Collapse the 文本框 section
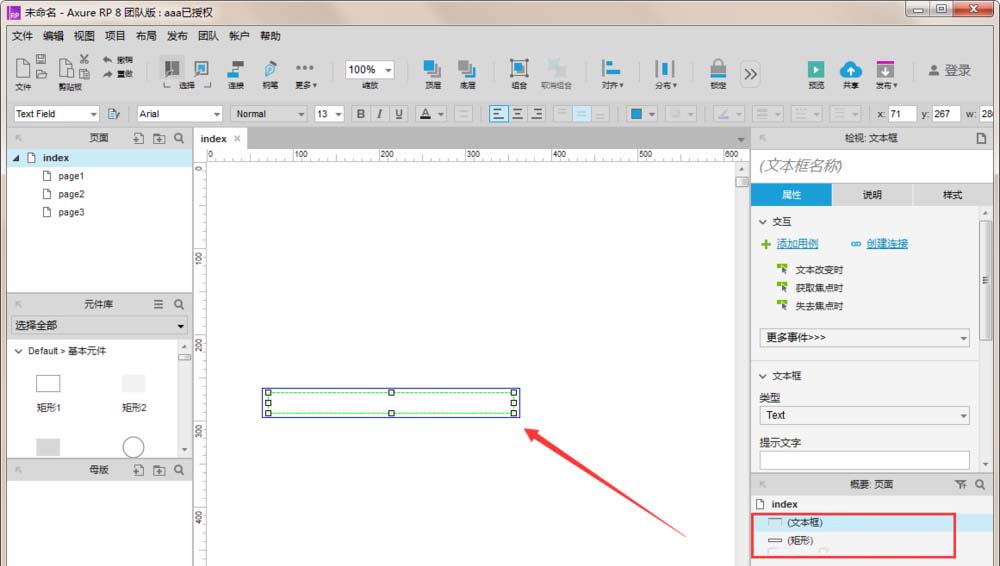The image size is (1000, 566). (x=763, y=376)
